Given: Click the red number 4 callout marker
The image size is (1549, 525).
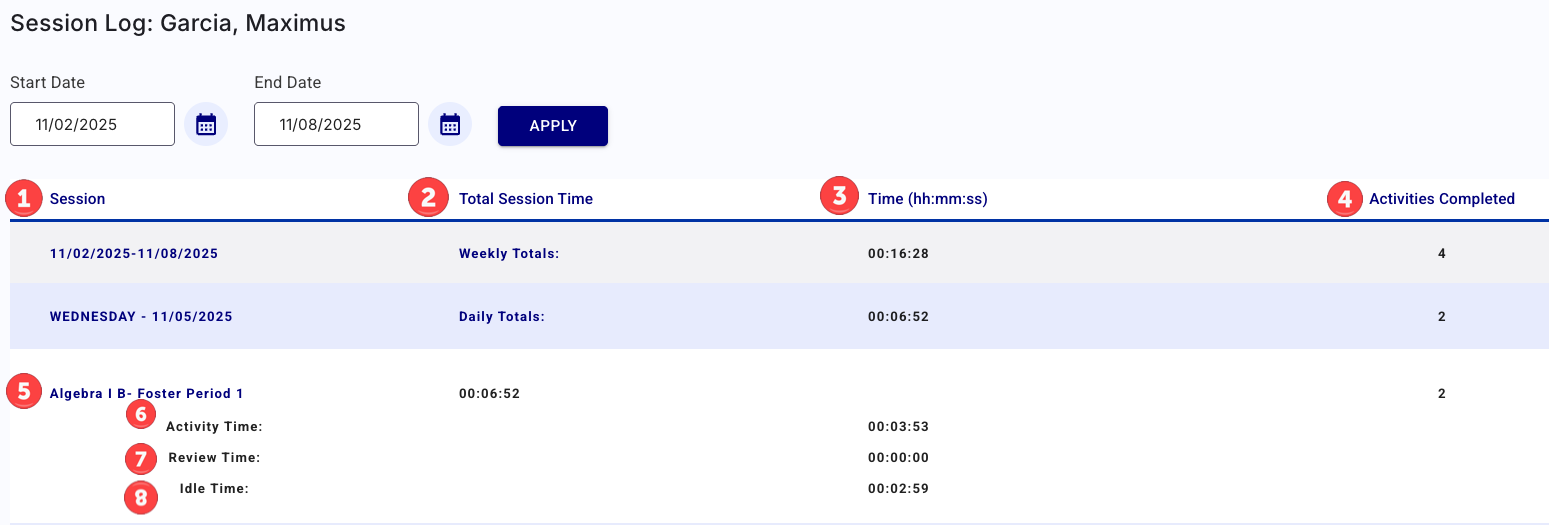Looking at the screenshot, I should pyautogui.click(x=1345, y=198).
